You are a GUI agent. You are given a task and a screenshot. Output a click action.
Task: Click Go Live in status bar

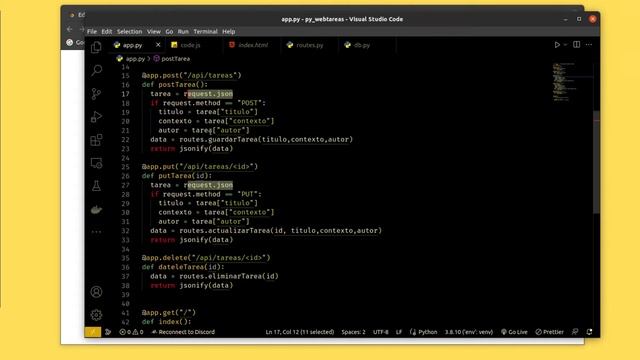pos(514,332)
